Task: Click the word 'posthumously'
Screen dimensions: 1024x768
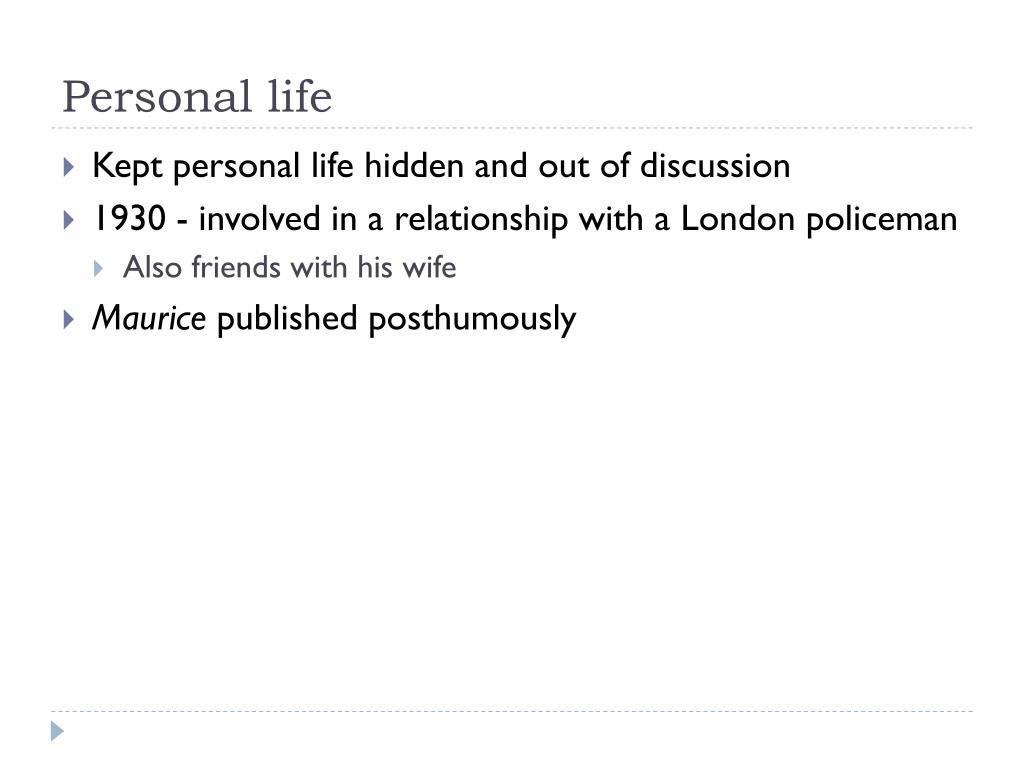Action: (x=472, y=319)
